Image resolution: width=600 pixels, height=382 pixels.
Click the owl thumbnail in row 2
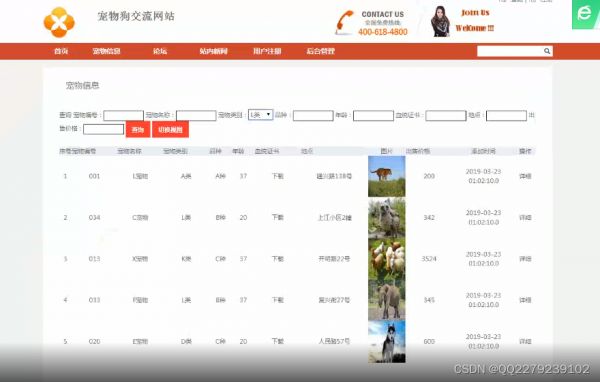(386, 218)
